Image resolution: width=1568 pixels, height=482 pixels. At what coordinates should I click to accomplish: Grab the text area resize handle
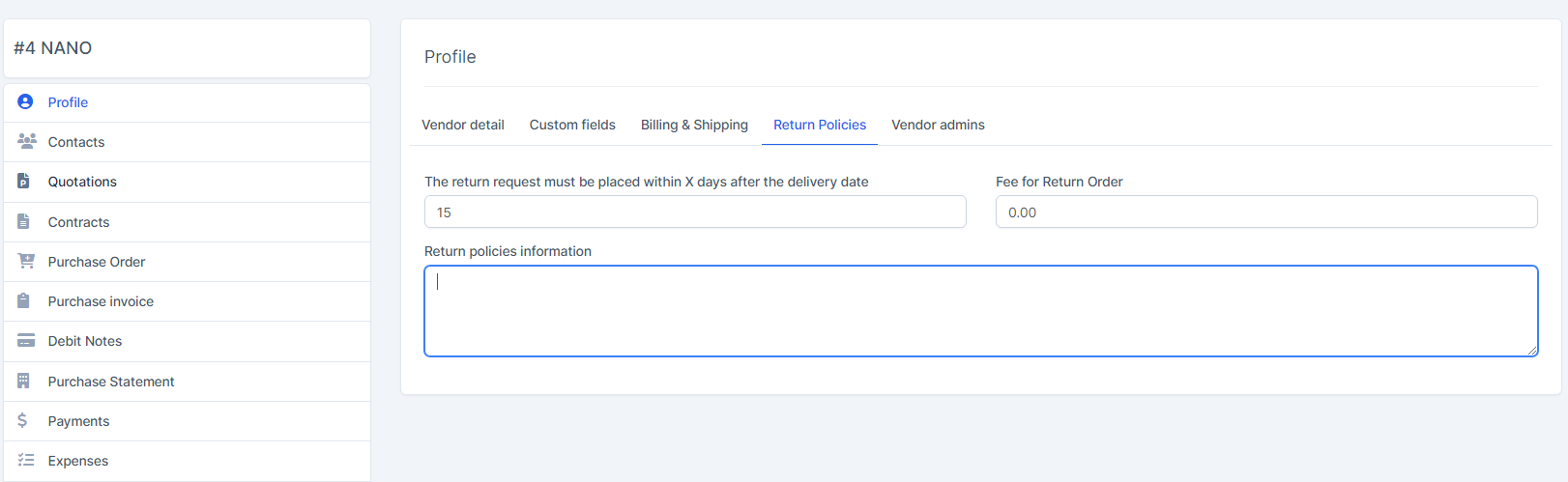pyautogui.click(x=1532, y=351)
